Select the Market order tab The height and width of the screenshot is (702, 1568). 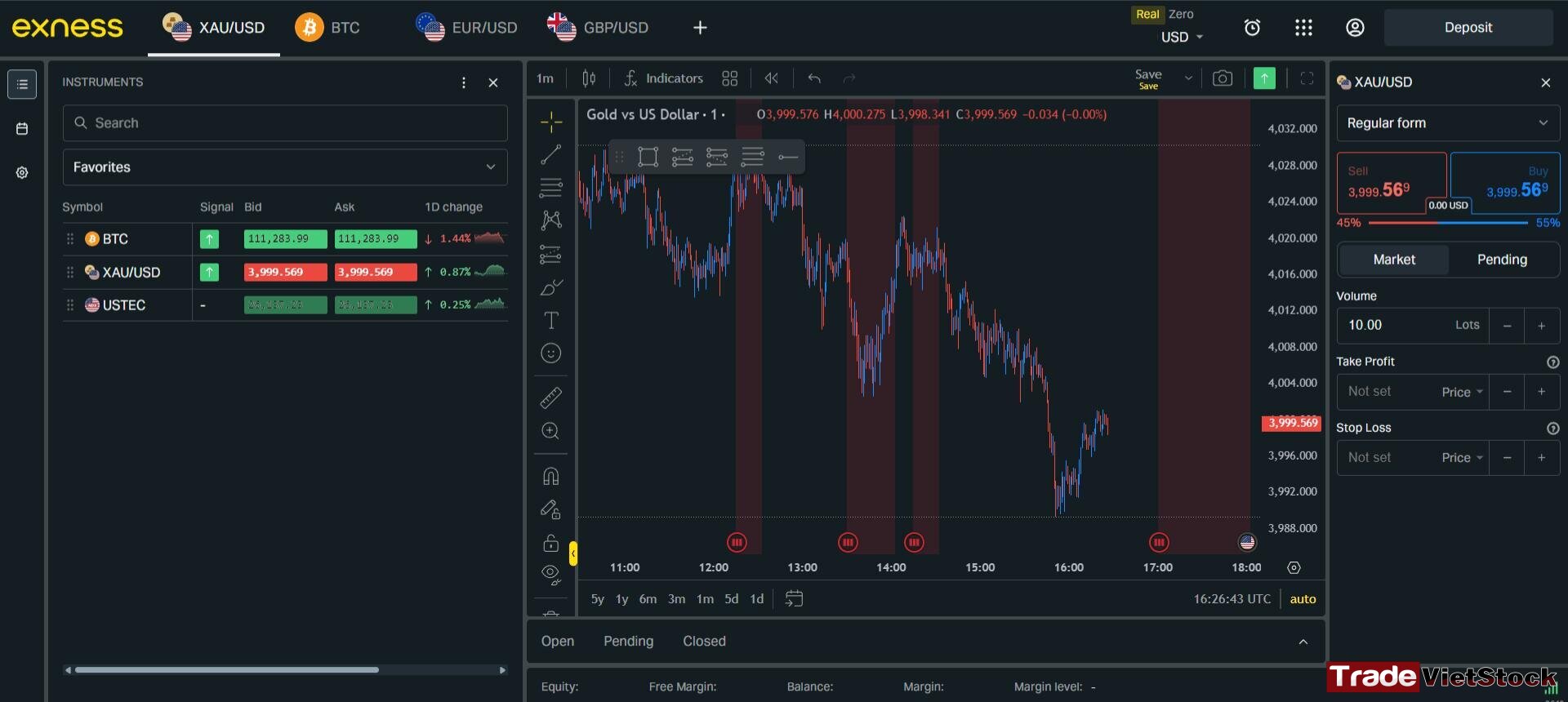click(1394, 260)
